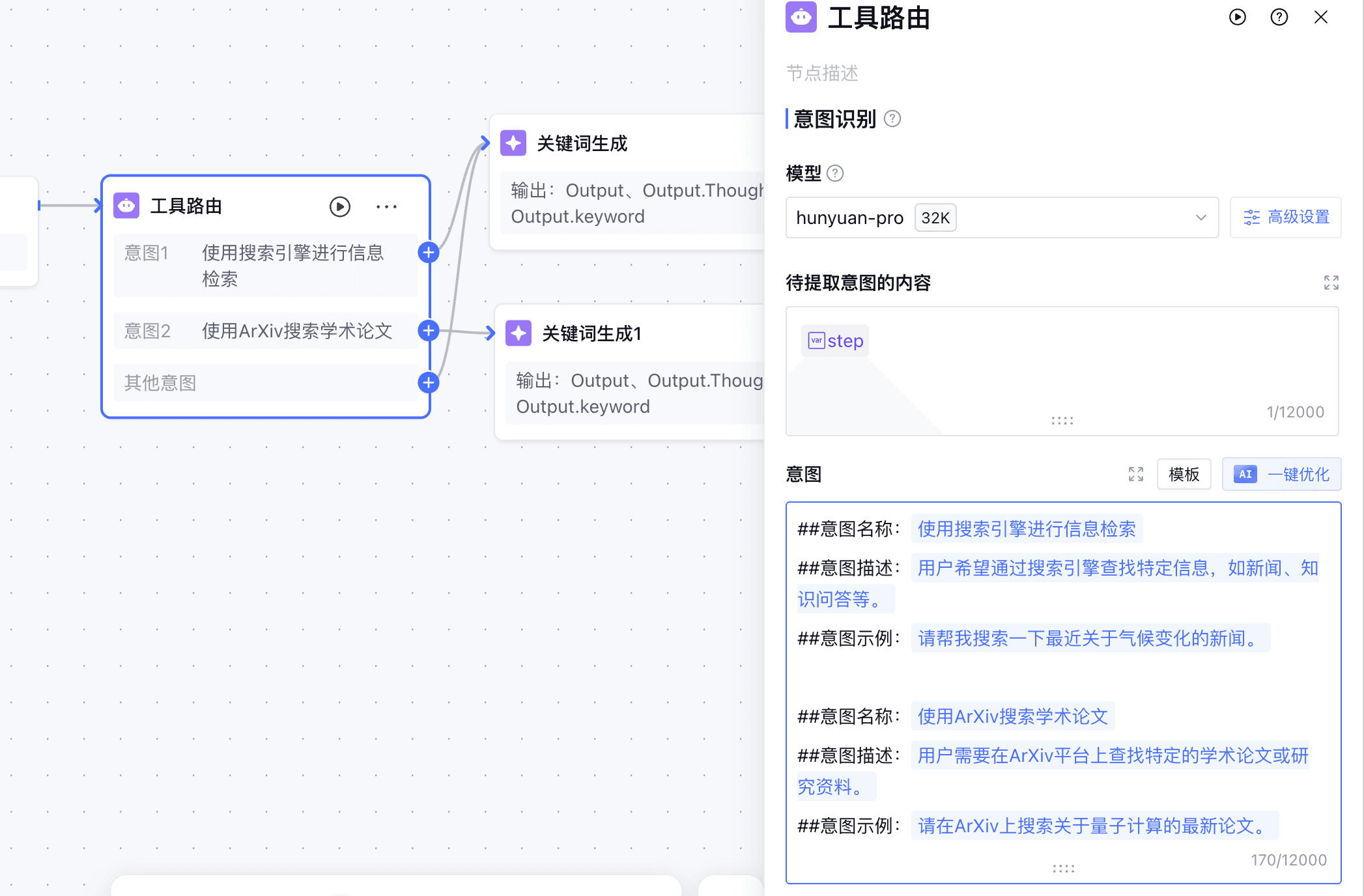1364x896 pixels.
Task: Click the 工具路由 robot icon in panel title
Action: pos(801,18)
